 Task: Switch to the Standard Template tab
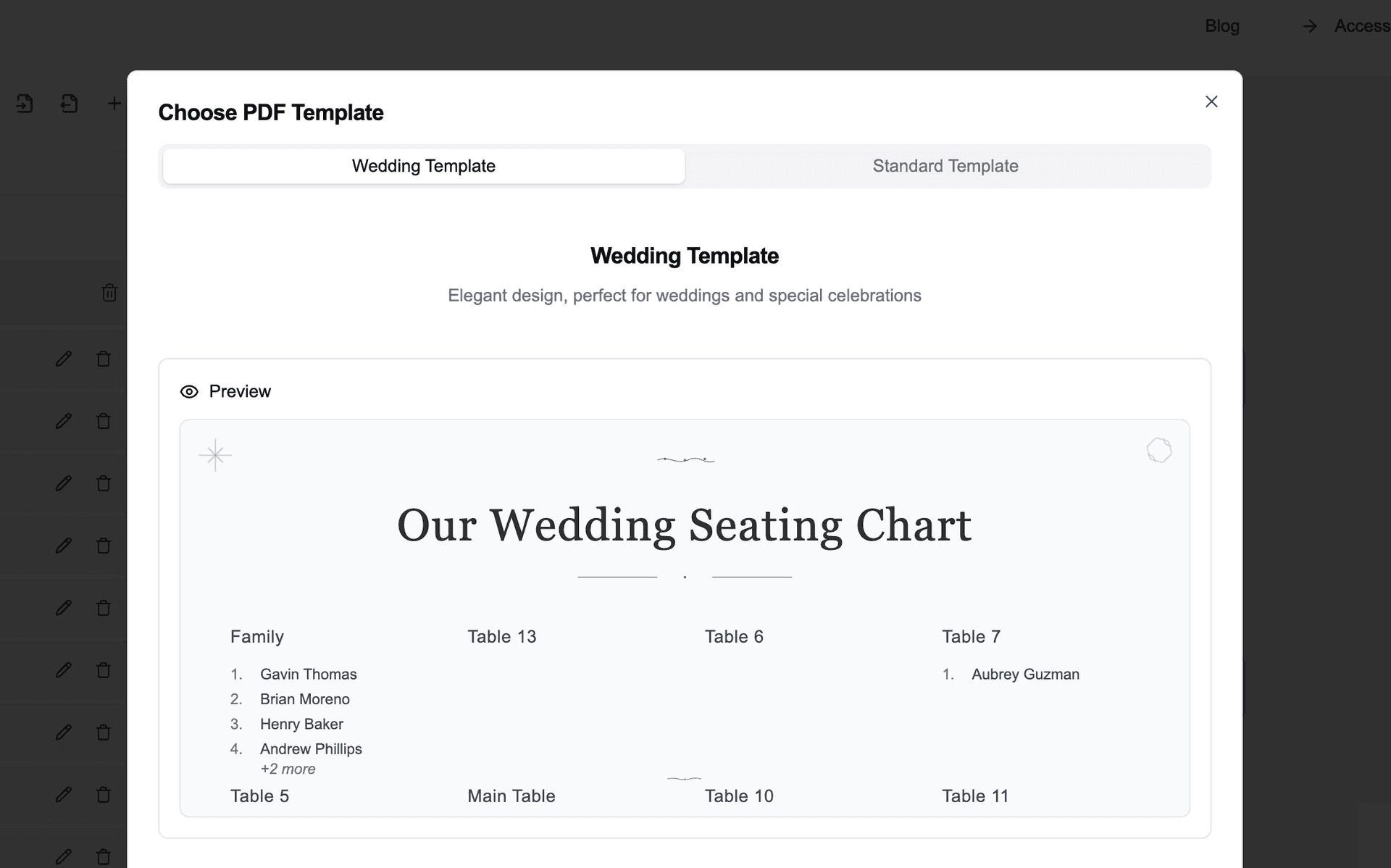[945, 166]
